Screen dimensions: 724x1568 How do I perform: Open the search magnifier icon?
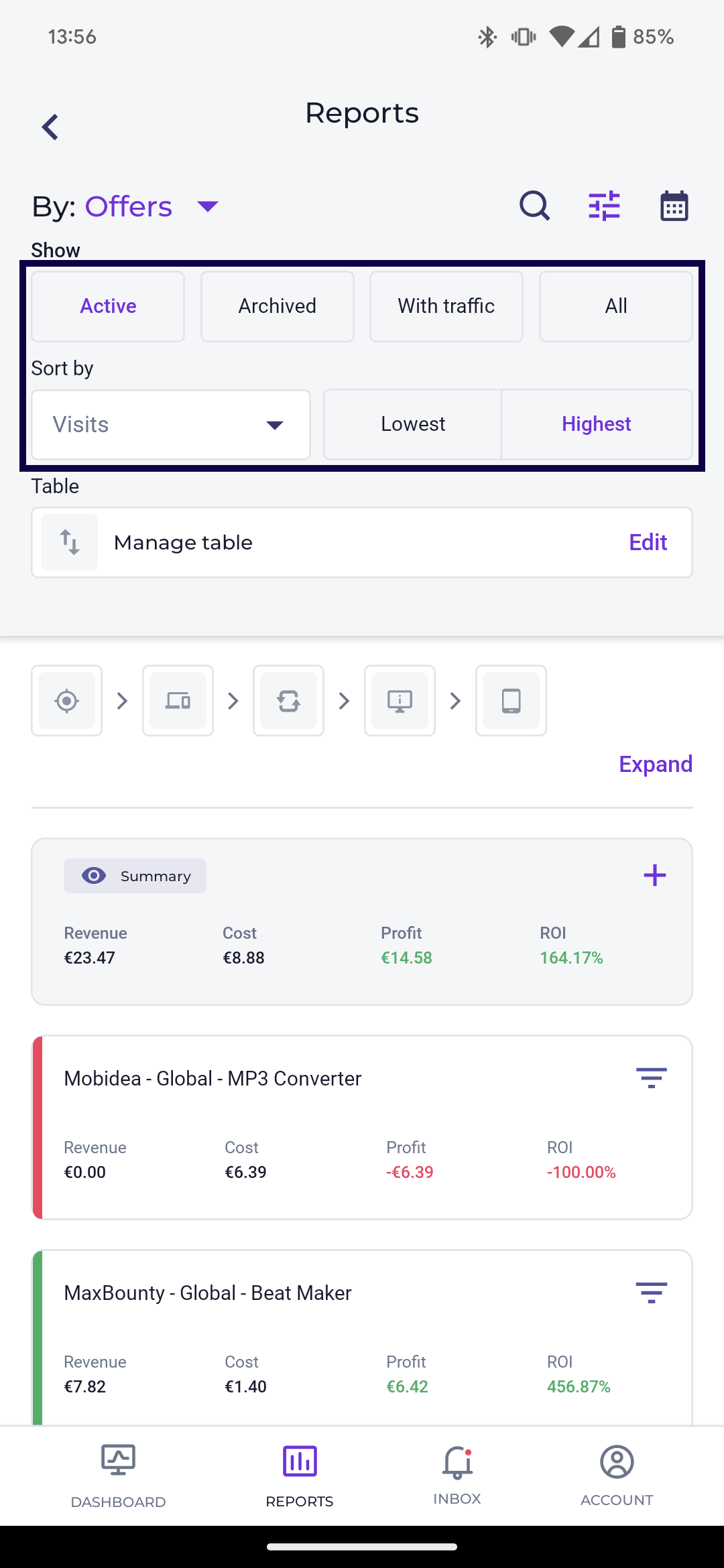pos(534,206)
